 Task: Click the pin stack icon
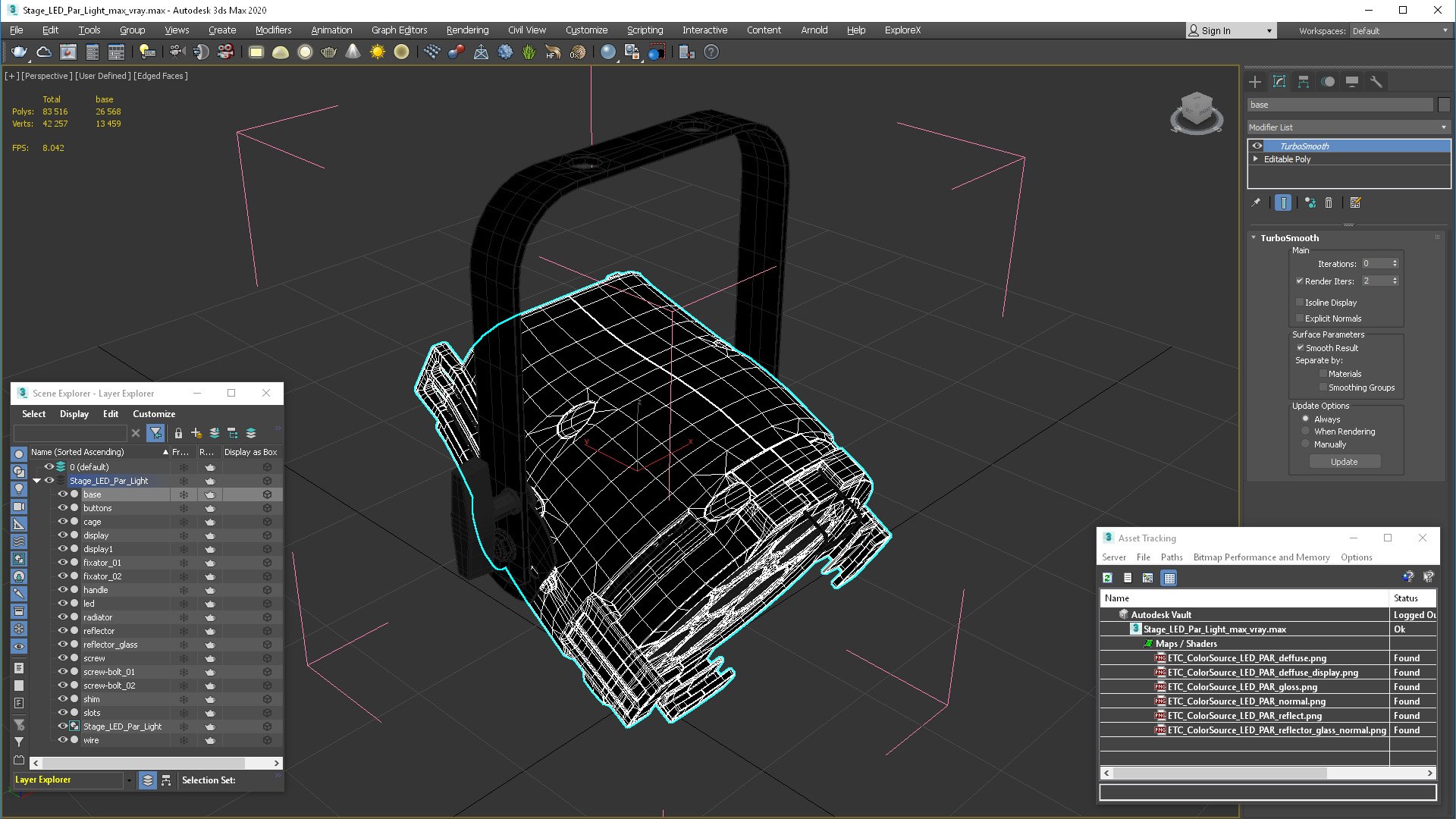point(1256,203)
